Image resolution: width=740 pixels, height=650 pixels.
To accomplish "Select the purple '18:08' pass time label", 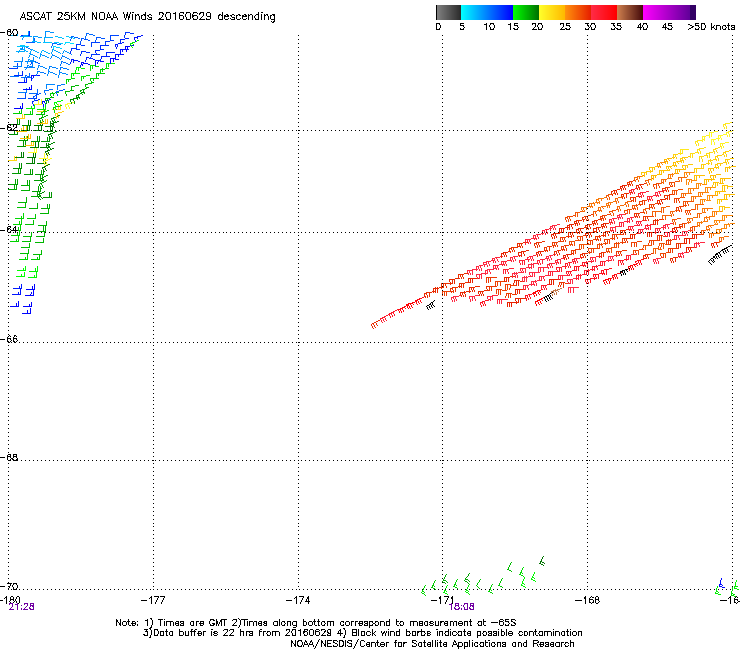I will click(x=462, y=607).
